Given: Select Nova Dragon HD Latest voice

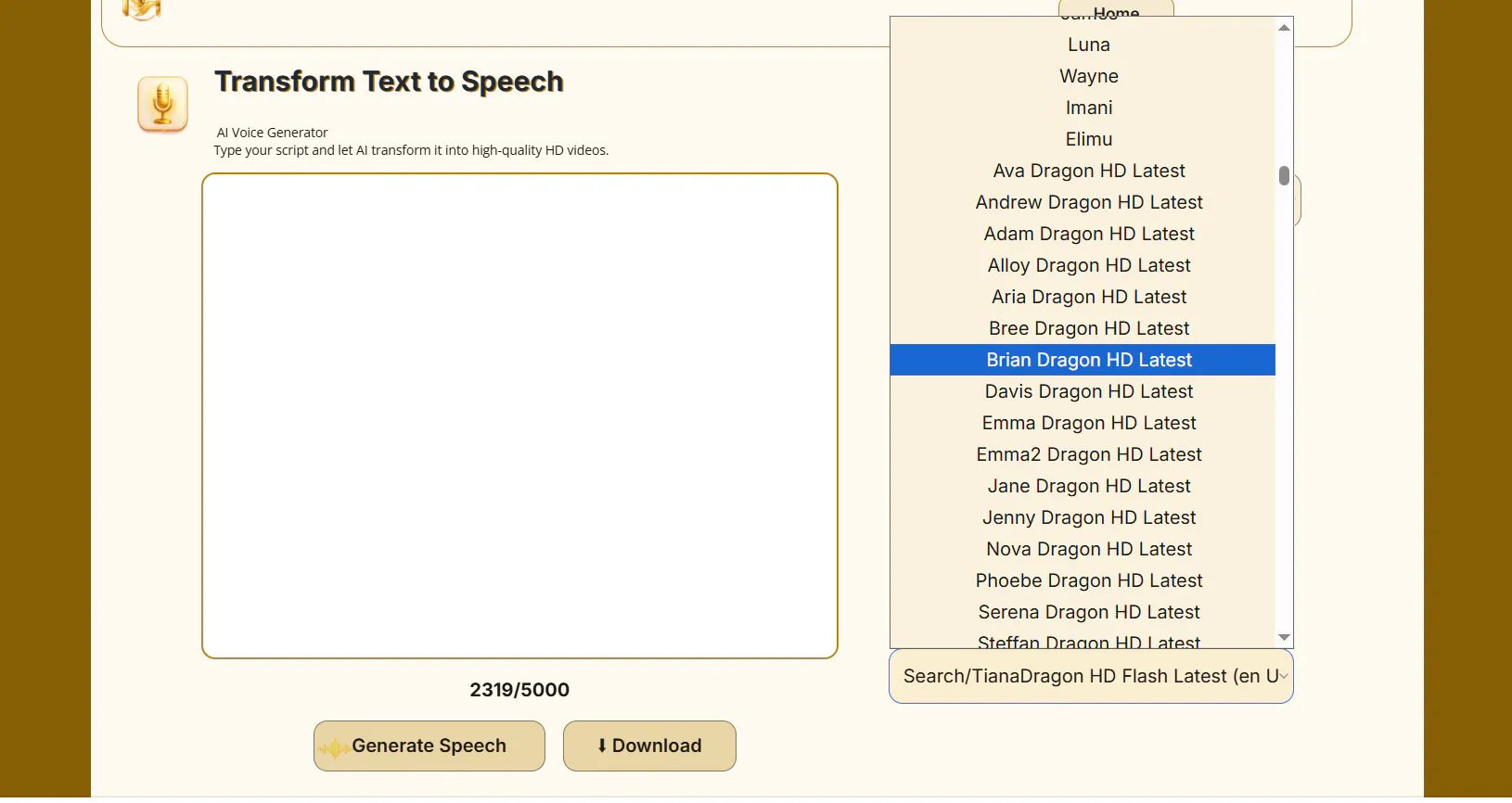Looking at the screenshot, I should pyautogui.click(x=1083, y=549).
